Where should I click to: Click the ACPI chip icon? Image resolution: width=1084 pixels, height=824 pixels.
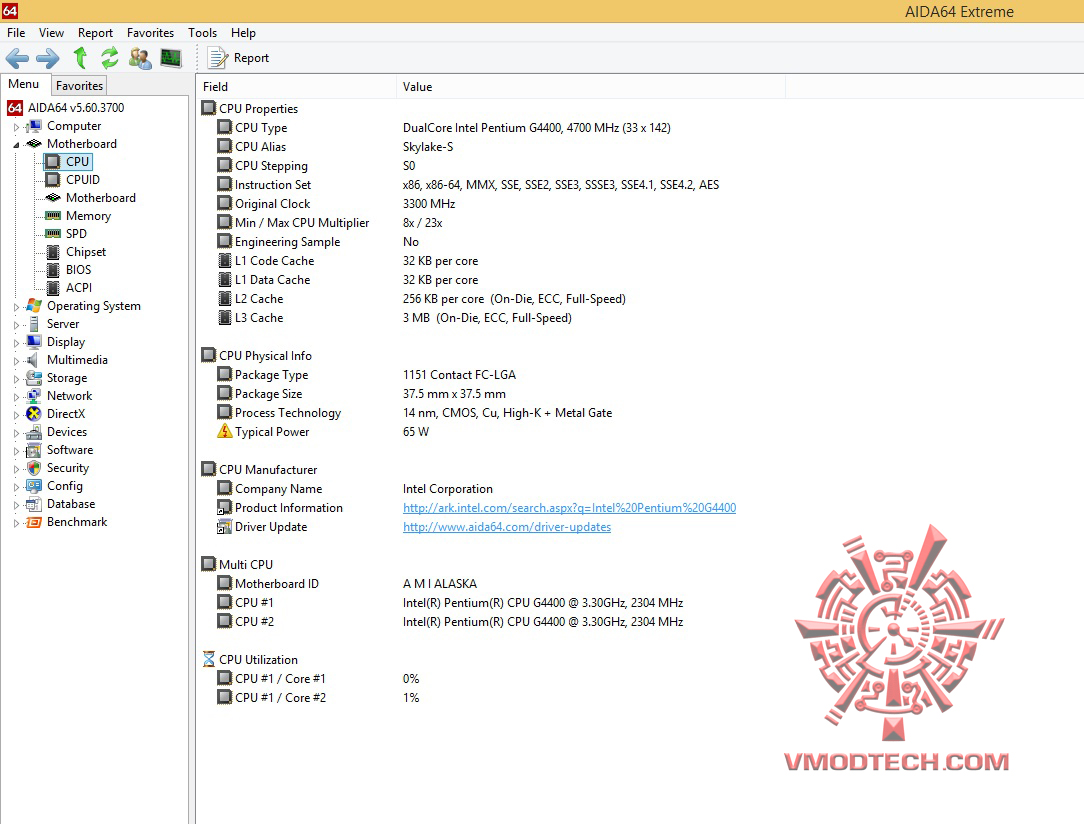pos(53,288)
